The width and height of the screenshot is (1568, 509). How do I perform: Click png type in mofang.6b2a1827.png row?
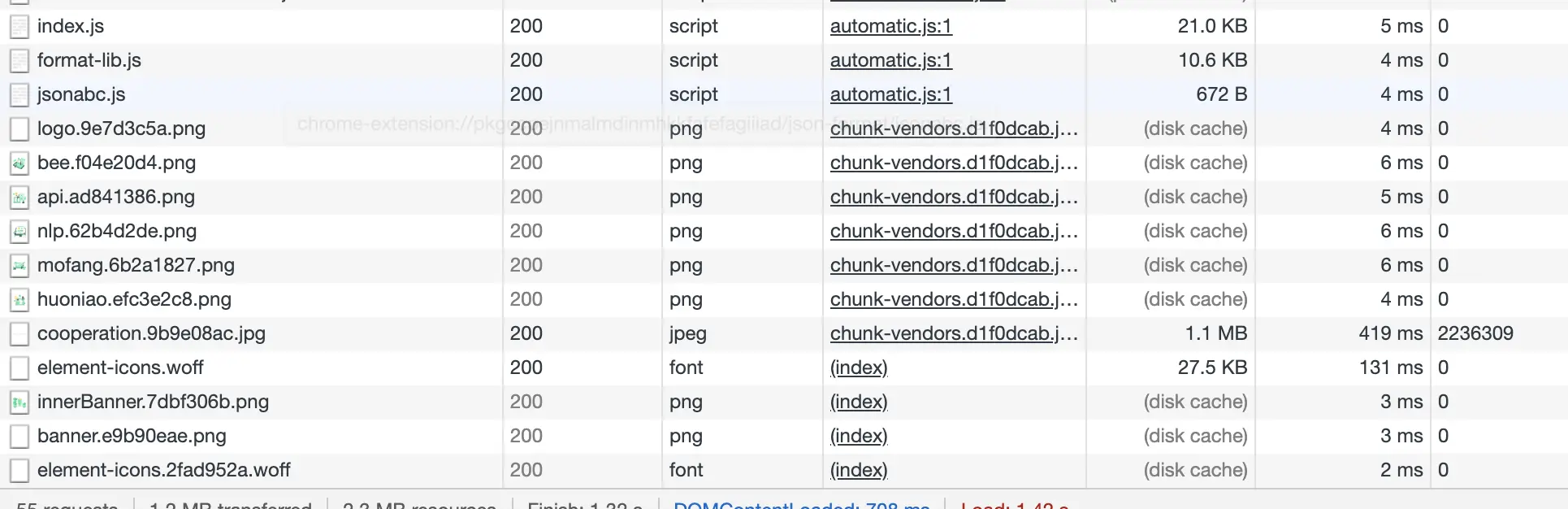686,265
